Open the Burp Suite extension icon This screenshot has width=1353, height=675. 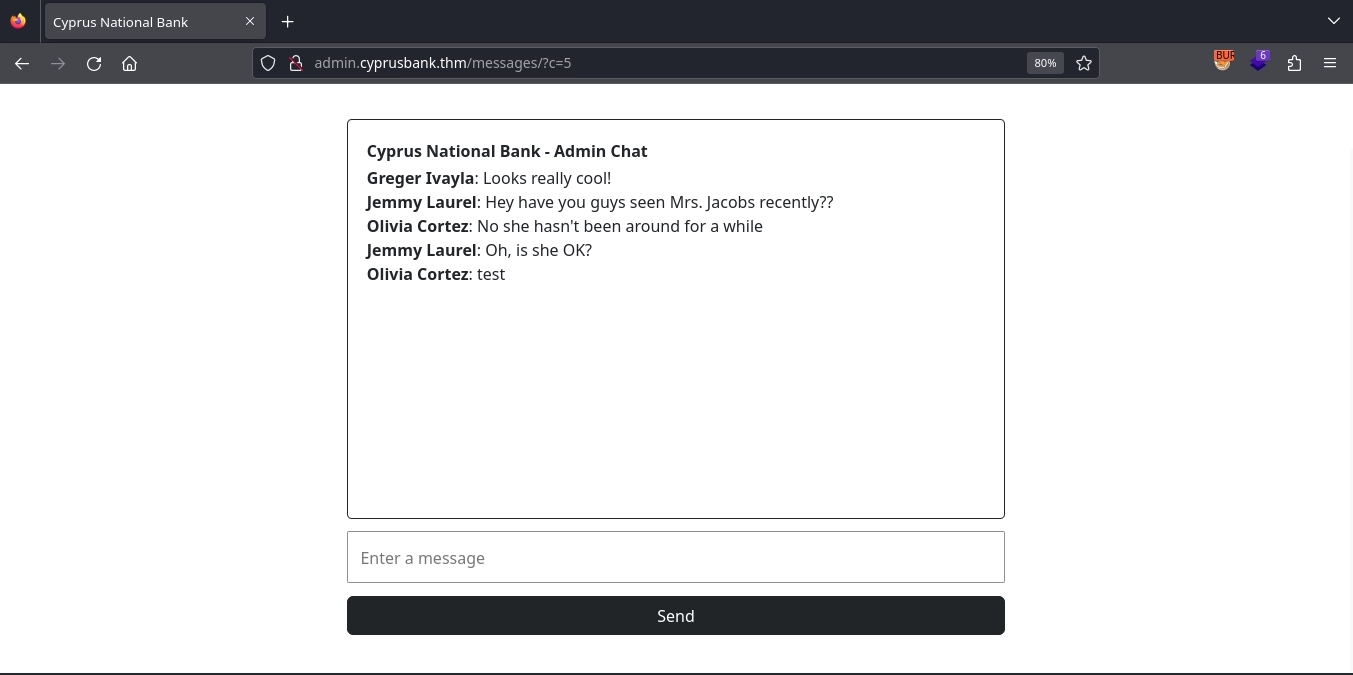(x=1223, y=62)
